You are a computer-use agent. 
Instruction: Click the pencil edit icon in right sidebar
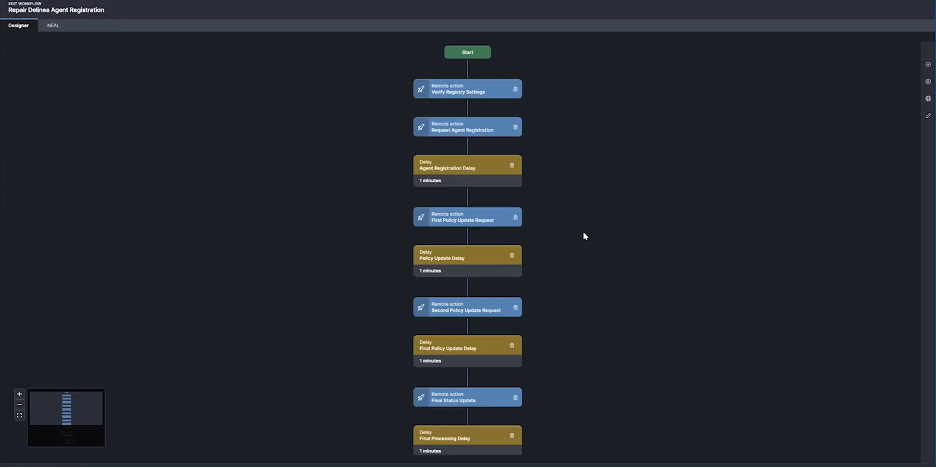click(x=928, y=116)
